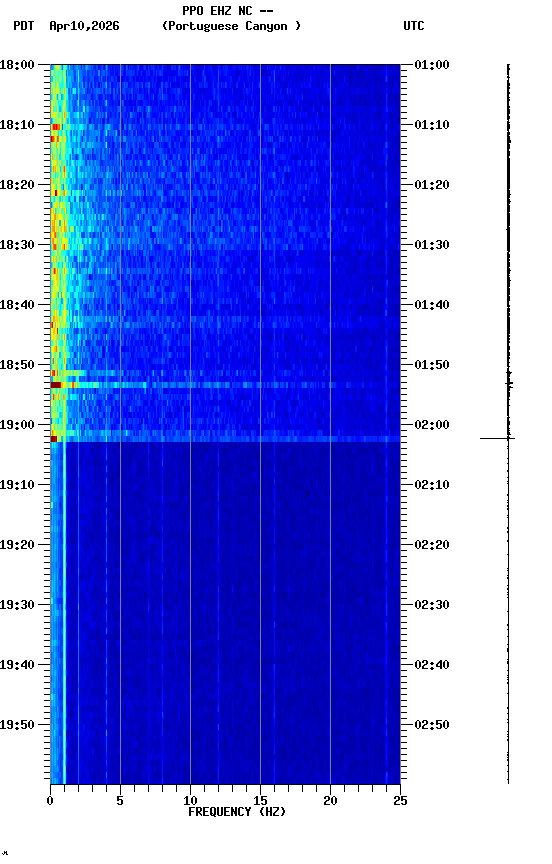Click the dark red low-frequency patch at 18:10

click(56, 127)
